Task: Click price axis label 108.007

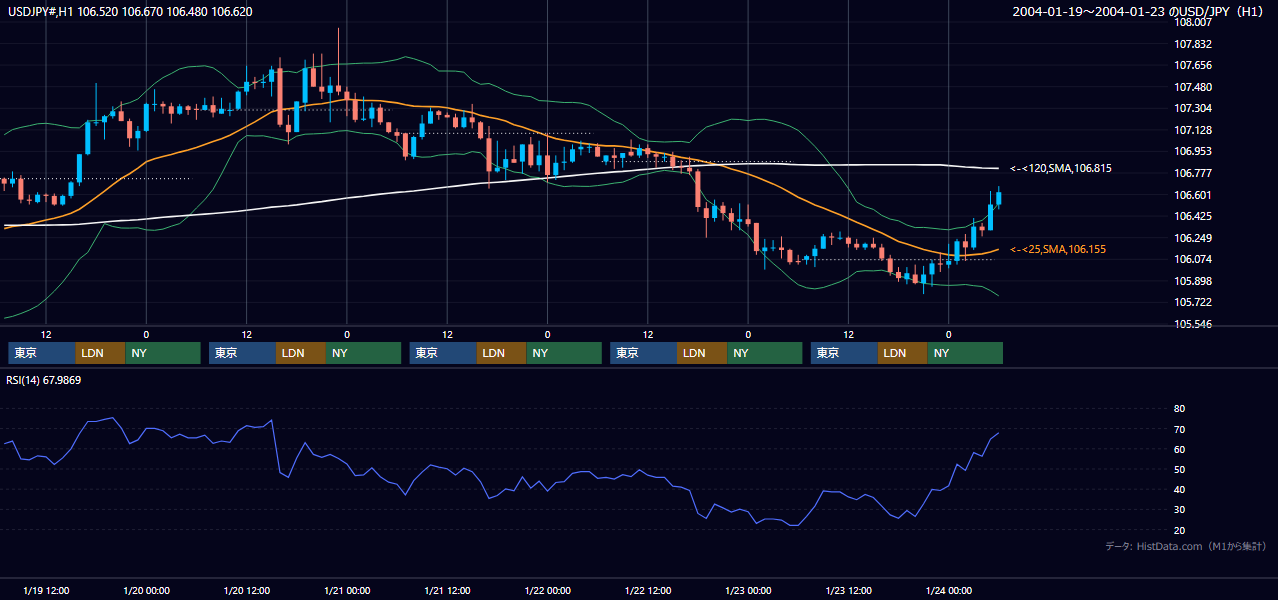Action: click(1193, 22)
